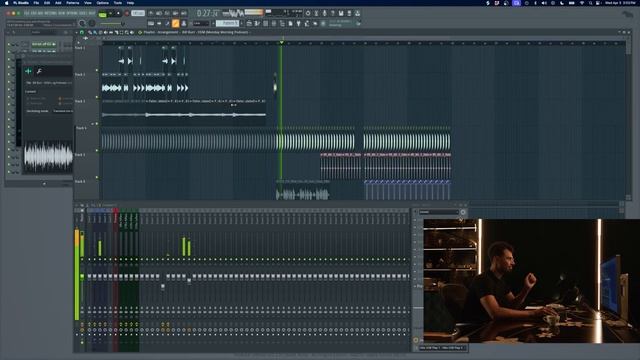
Task: Select the Zoom tool in Playlist toolbar
Action: tap(127, 32)
